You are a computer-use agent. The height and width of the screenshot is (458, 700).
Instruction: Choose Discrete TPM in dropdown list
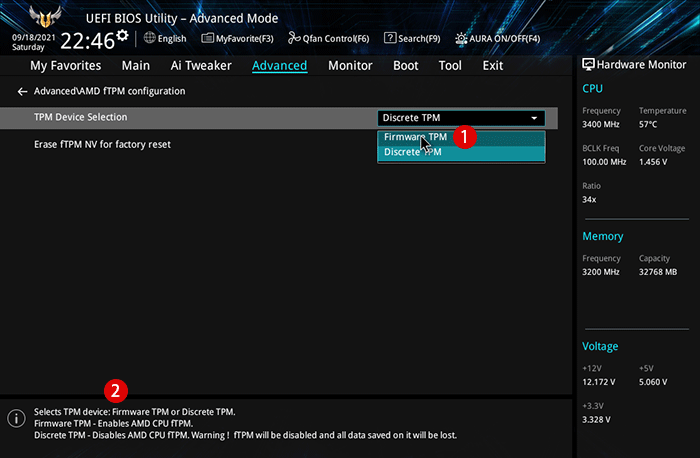tap(461, 152)
